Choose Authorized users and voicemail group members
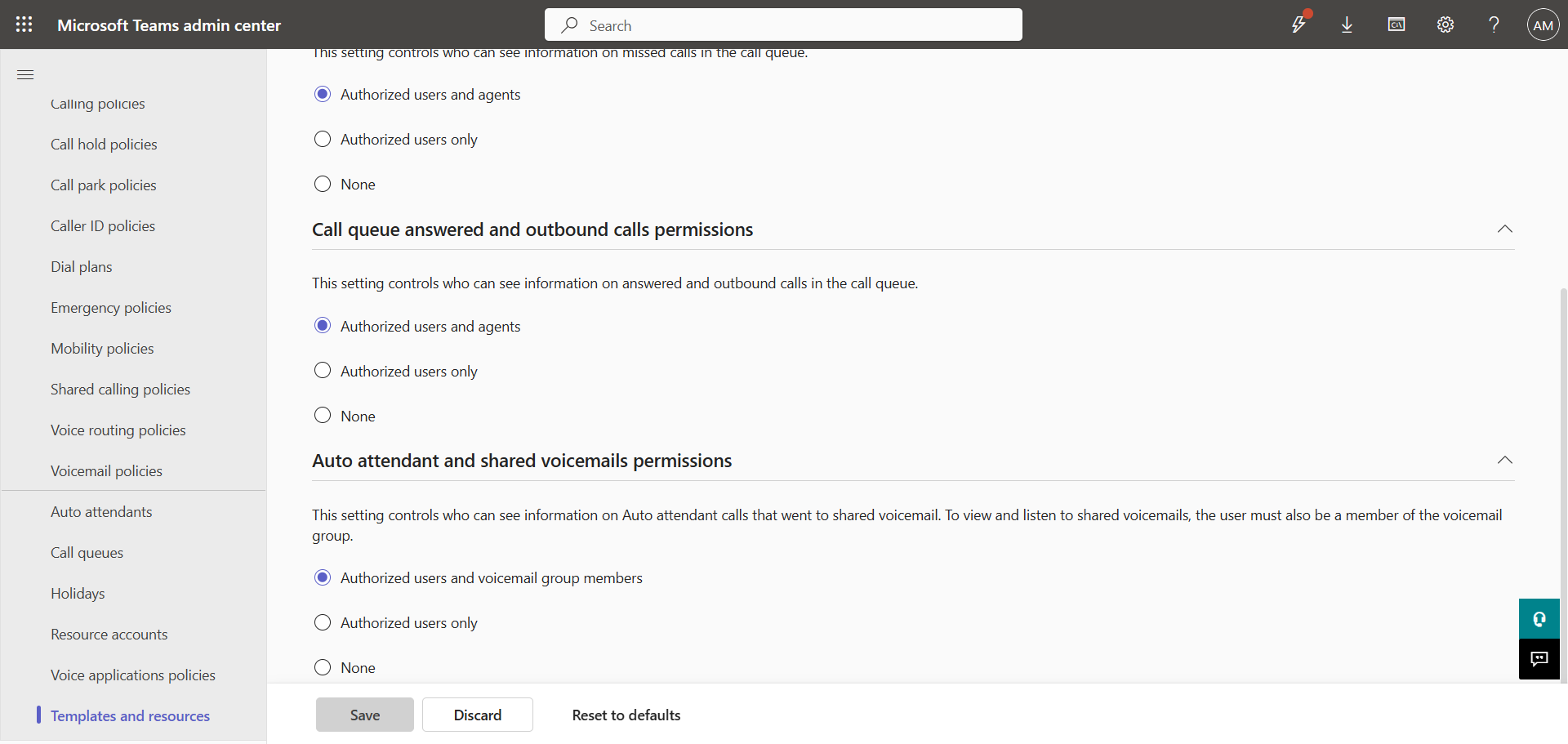The image size is (1568, 744). 323,577
